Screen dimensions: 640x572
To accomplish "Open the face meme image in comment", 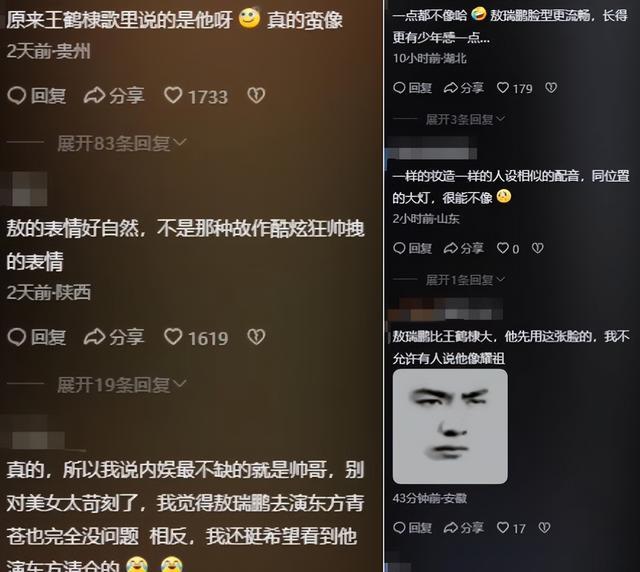I will point(450,427).
